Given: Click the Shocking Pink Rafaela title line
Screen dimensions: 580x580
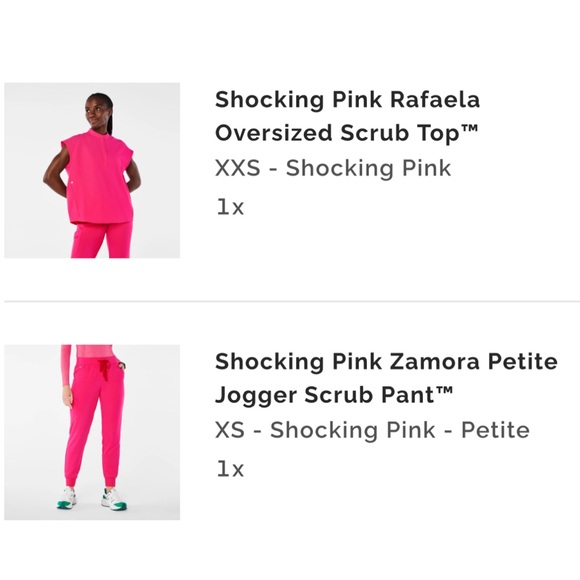Looking at the screenshot, I should (347, 100).
